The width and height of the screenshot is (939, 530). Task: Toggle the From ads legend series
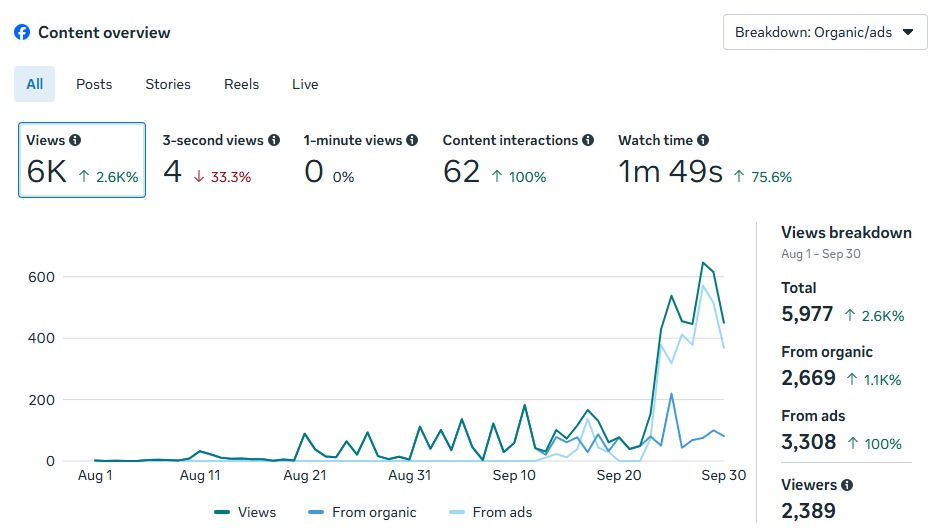point(490,512)
